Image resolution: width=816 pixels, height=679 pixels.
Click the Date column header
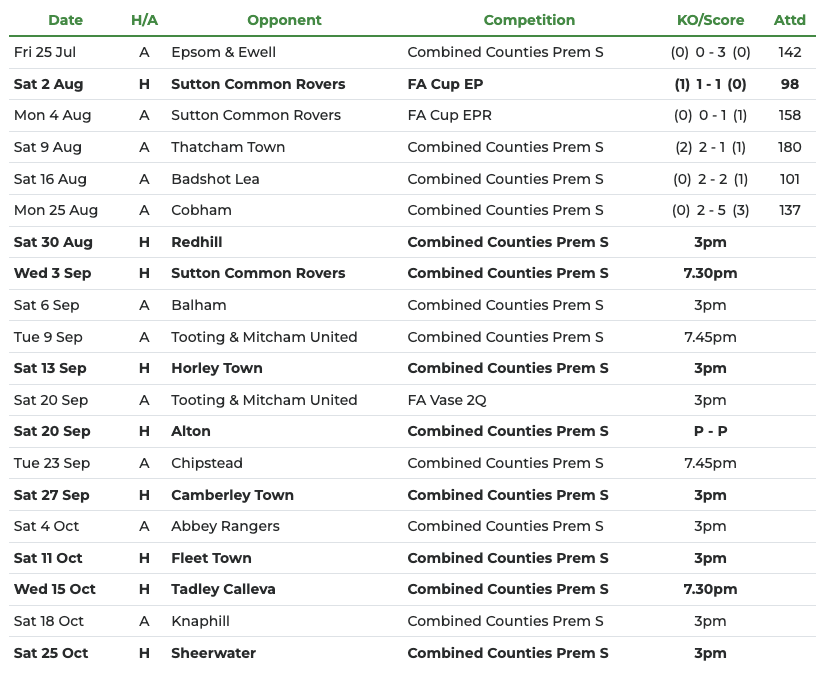[65, 20]
